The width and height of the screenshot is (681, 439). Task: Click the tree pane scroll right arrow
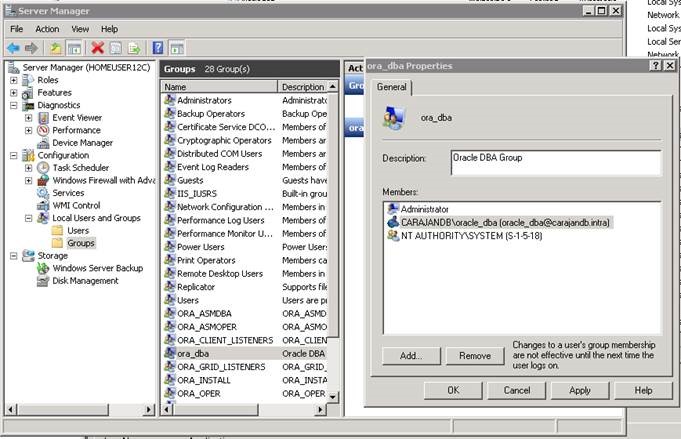click(x=149, y=409)
